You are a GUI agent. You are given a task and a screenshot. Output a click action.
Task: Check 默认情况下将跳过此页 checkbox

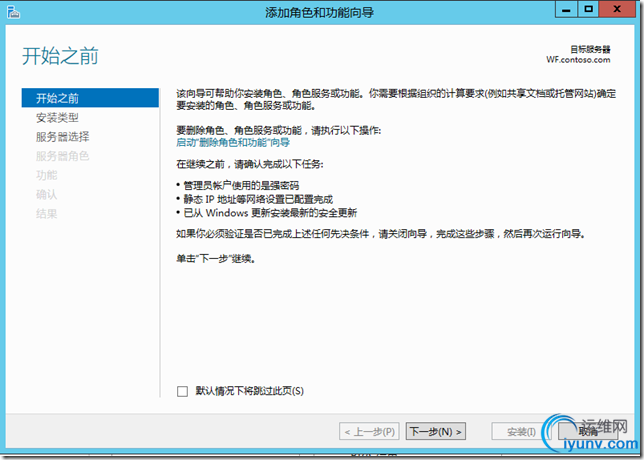point(182,391)
